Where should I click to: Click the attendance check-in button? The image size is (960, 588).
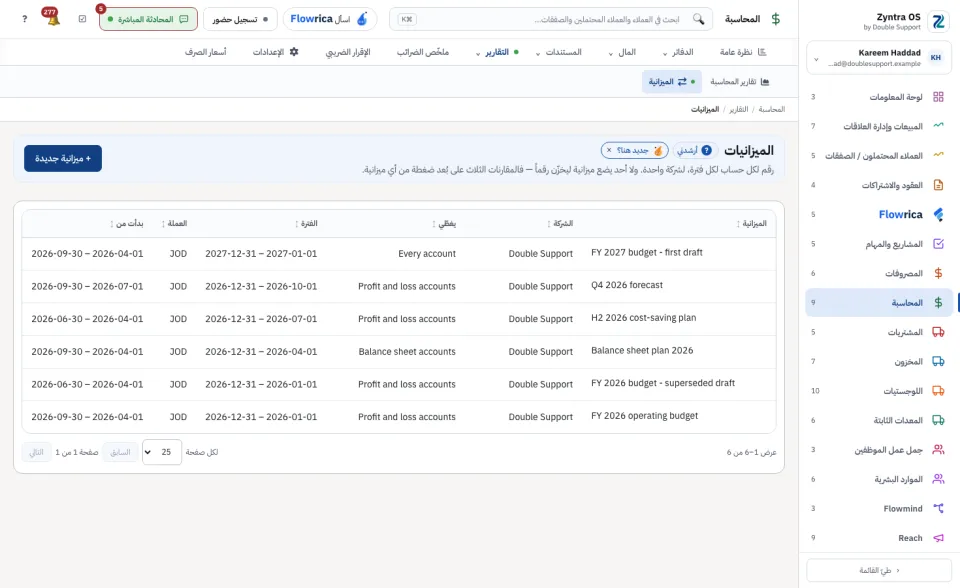240,19
